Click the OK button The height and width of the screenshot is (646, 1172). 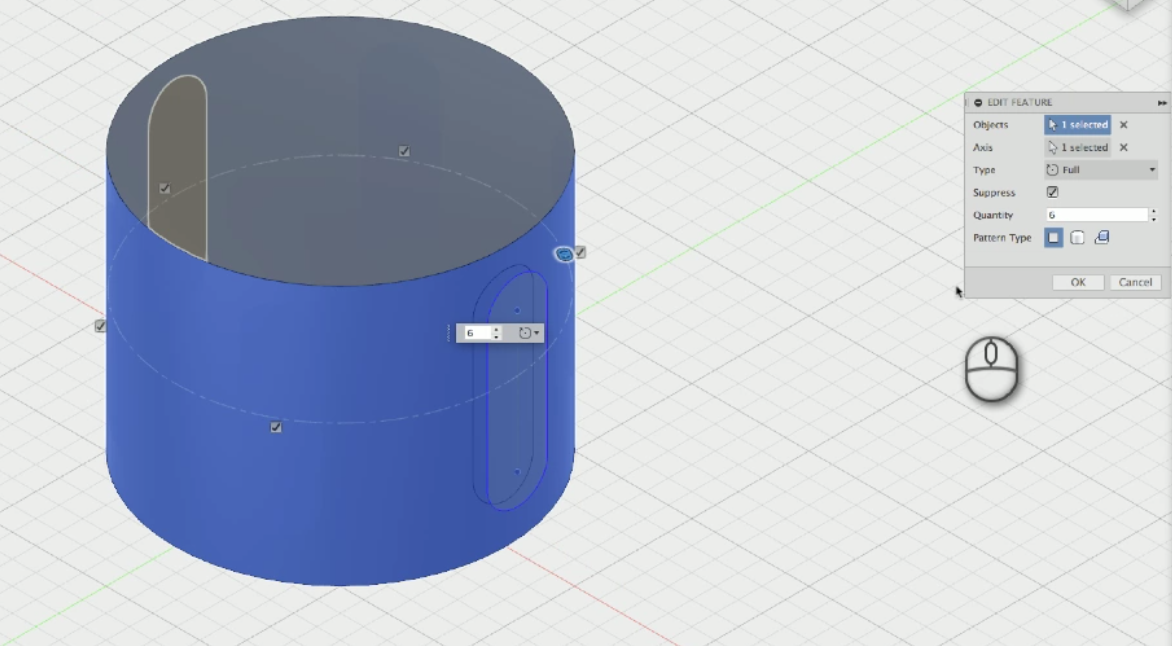pyautogui.click(x=1078, y=282)
